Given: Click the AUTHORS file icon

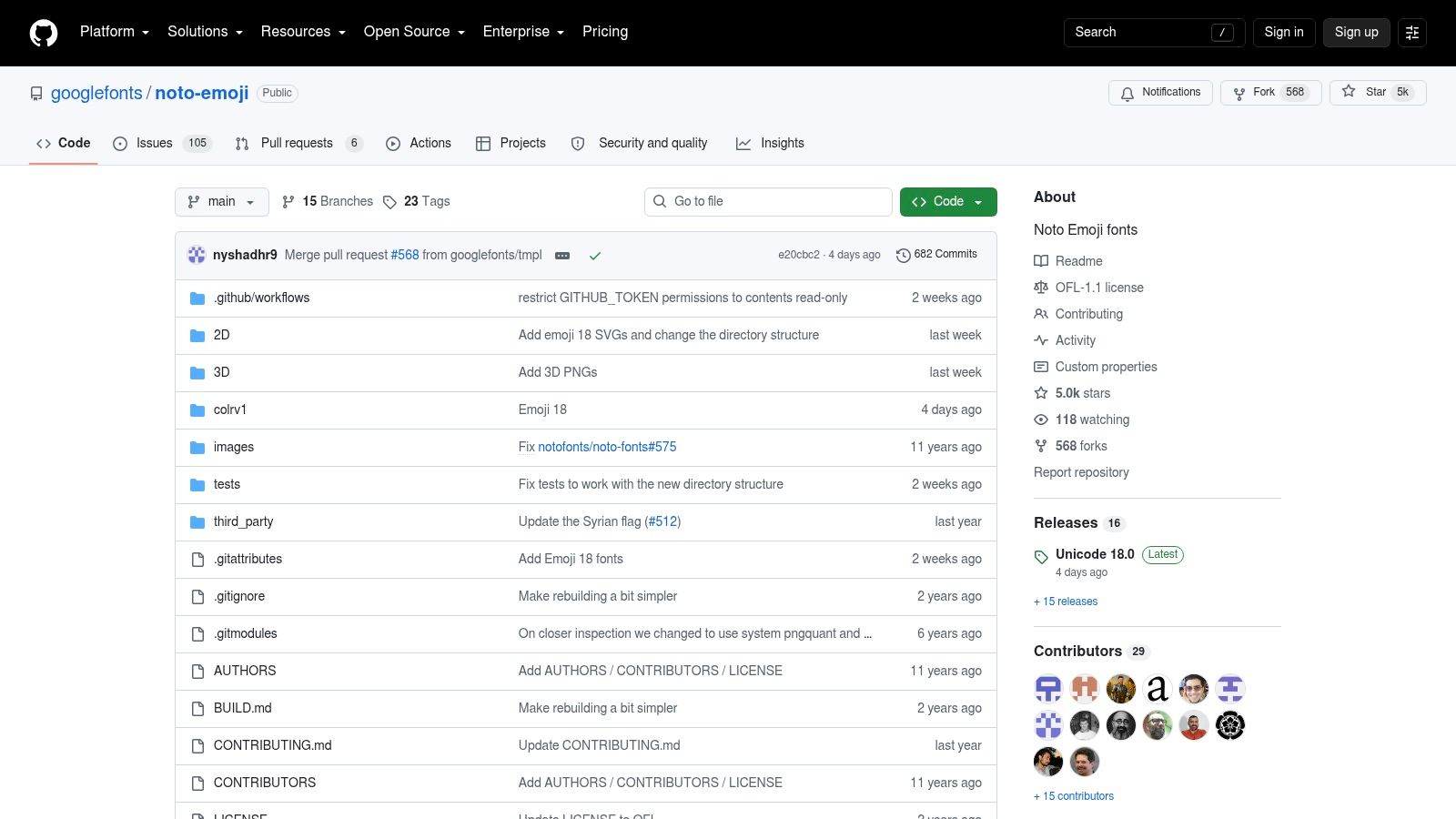Looking at the screenshot, I should point(197,672).
